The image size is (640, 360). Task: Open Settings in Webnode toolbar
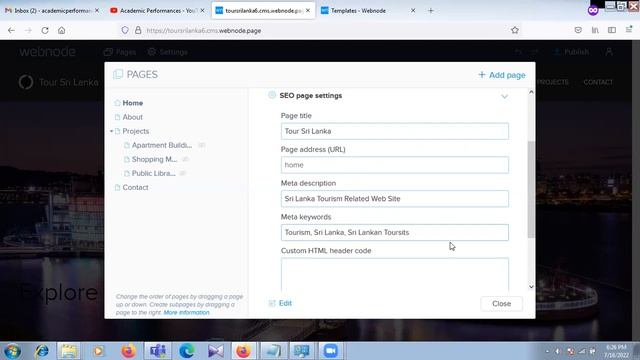tap(167, 52)
